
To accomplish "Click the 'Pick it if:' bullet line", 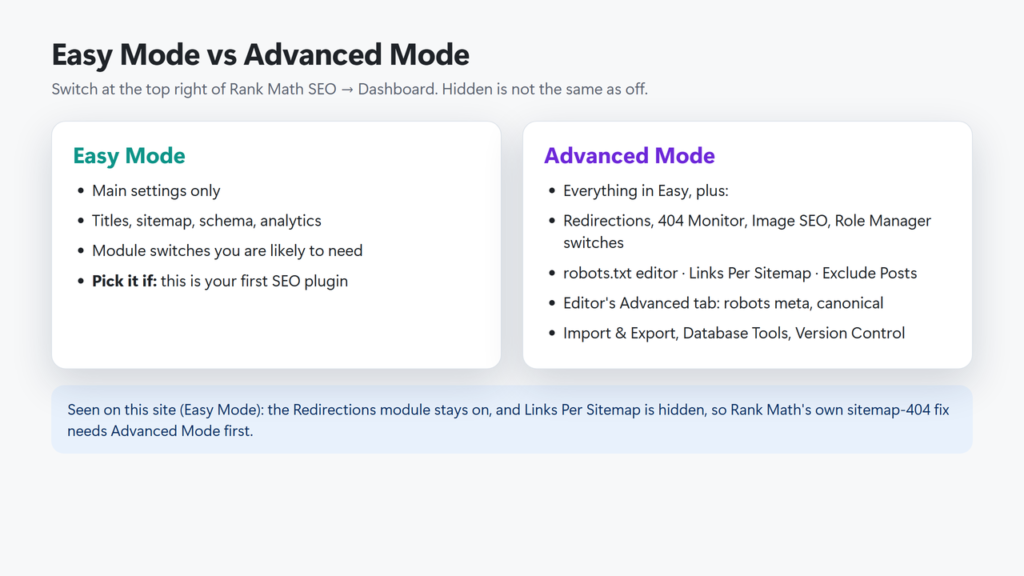I will [220, 281].
